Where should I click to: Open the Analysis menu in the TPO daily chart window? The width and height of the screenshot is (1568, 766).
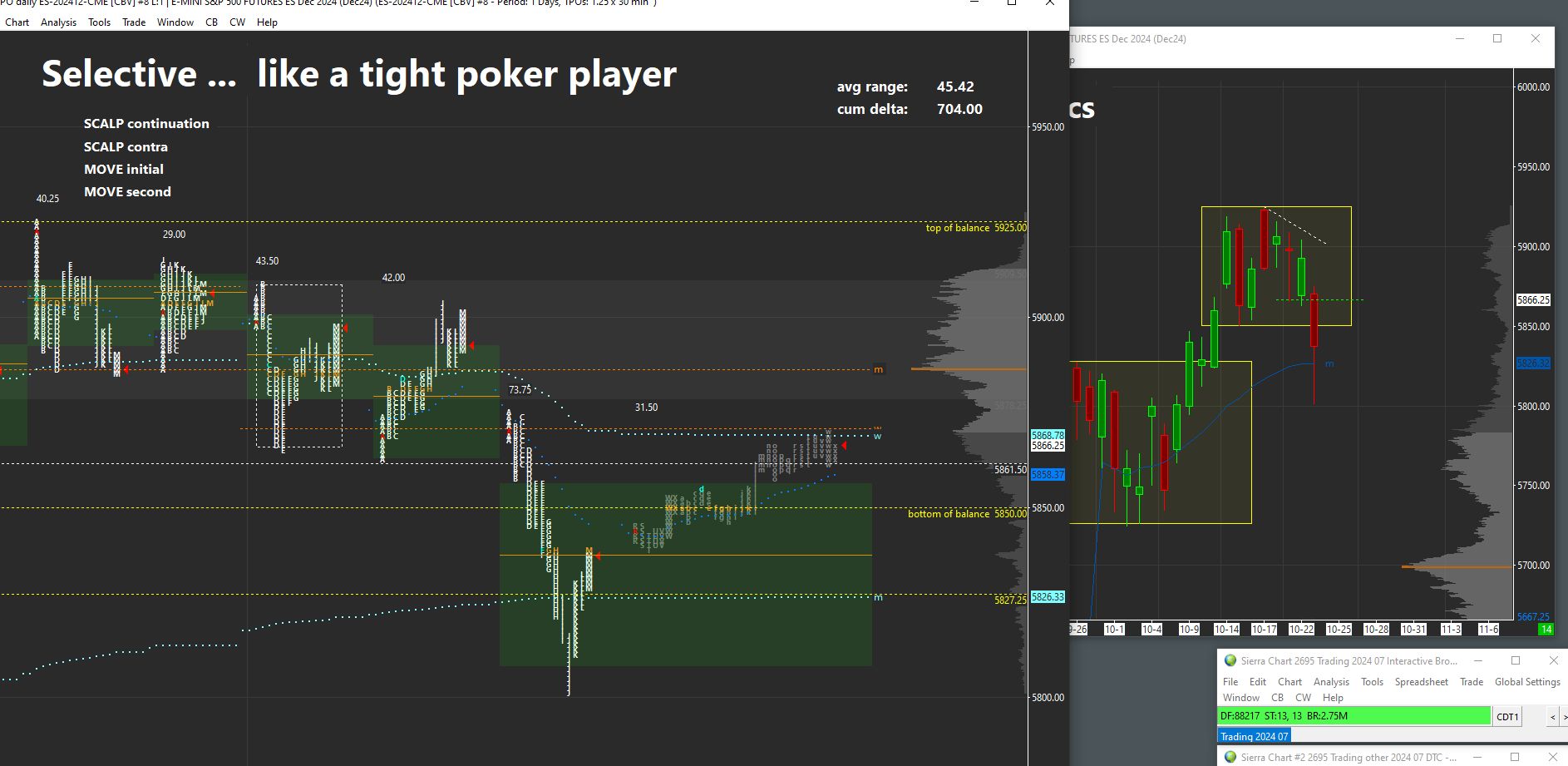[x=58, y=22]
